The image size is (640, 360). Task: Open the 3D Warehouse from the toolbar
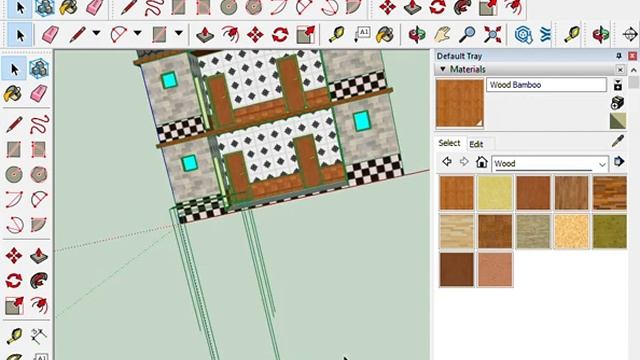pos(523,34)
